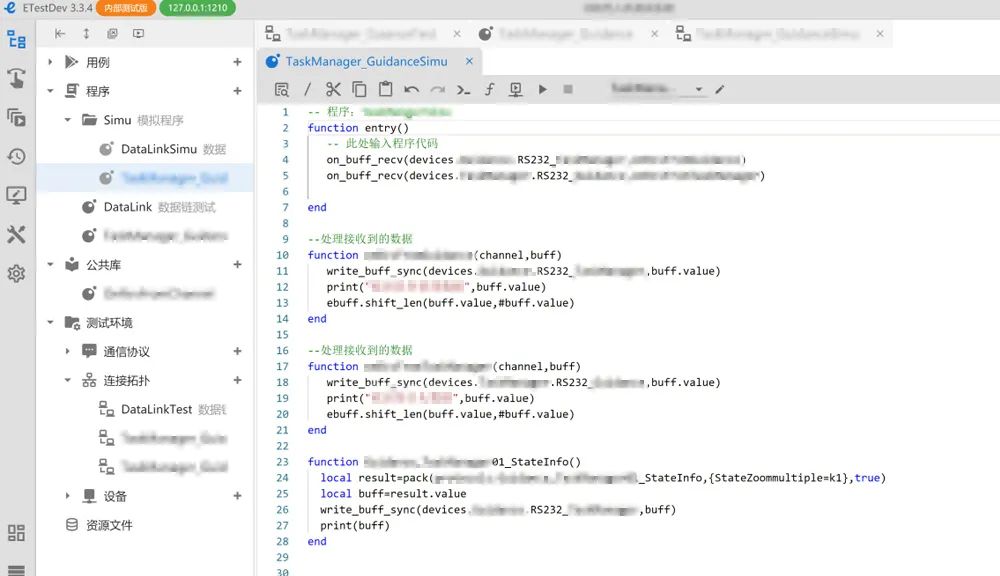Open the history clock sidebar icon
The height and width of the screenshot is (576, 1000).
click(x=17, y=156)
